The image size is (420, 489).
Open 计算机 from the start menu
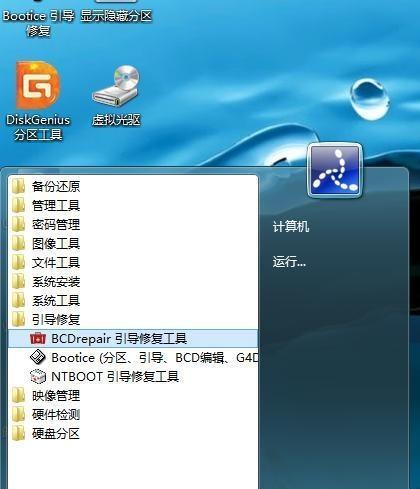point(291,227)
